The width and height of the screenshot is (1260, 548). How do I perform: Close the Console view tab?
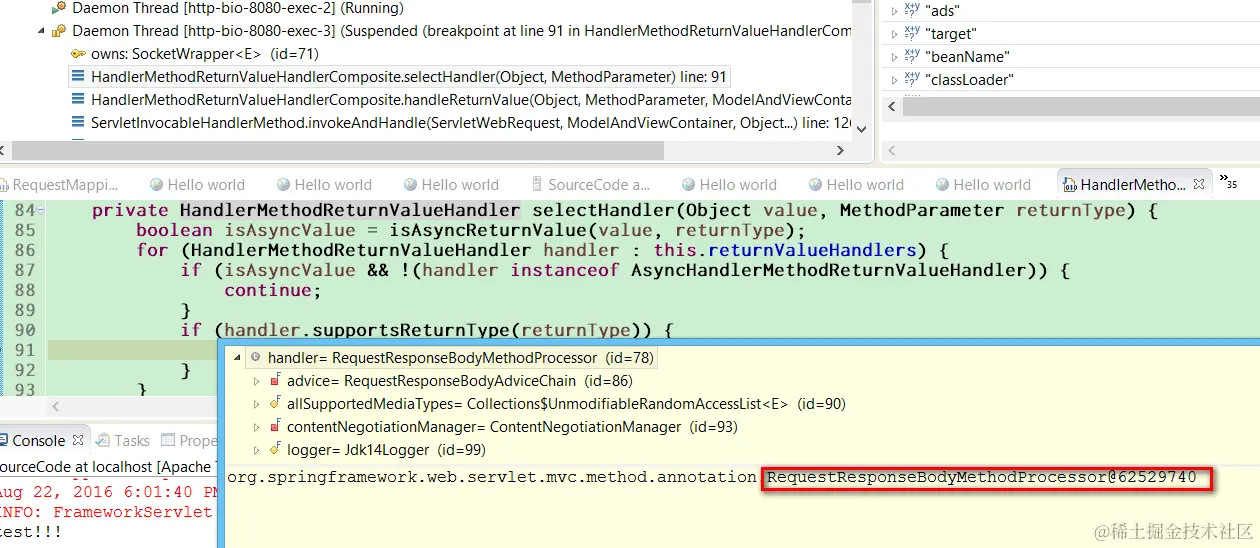pos(77,440)
